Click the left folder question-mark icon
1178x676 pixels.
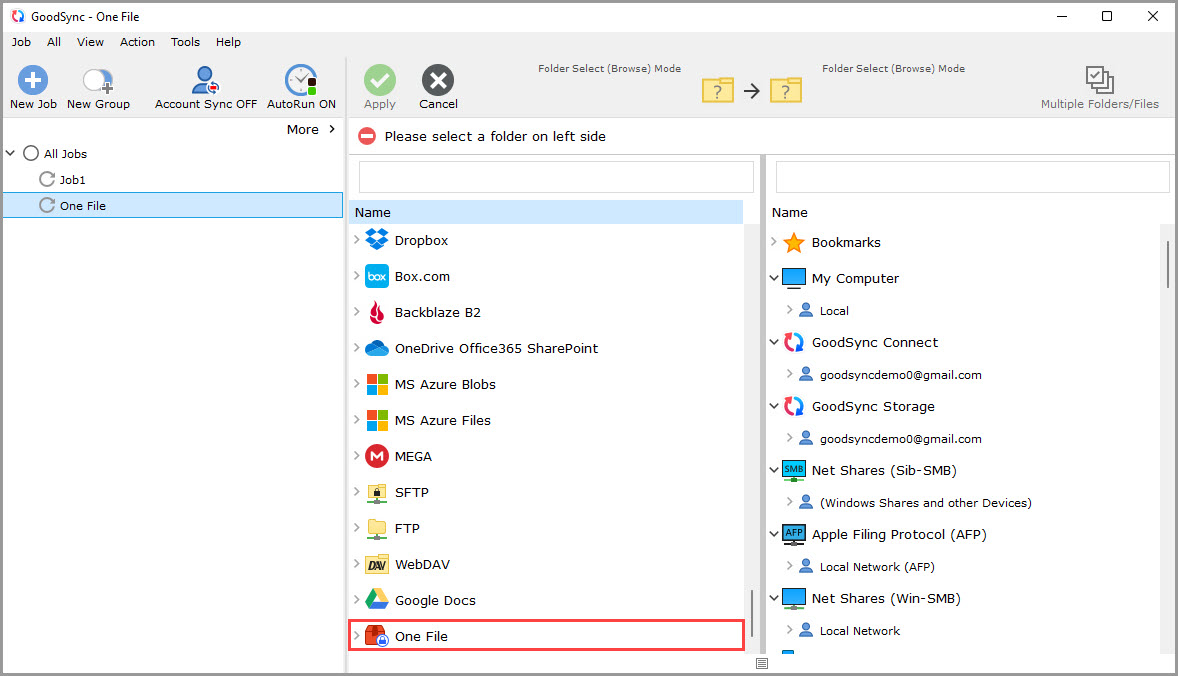tap(717, 90)
